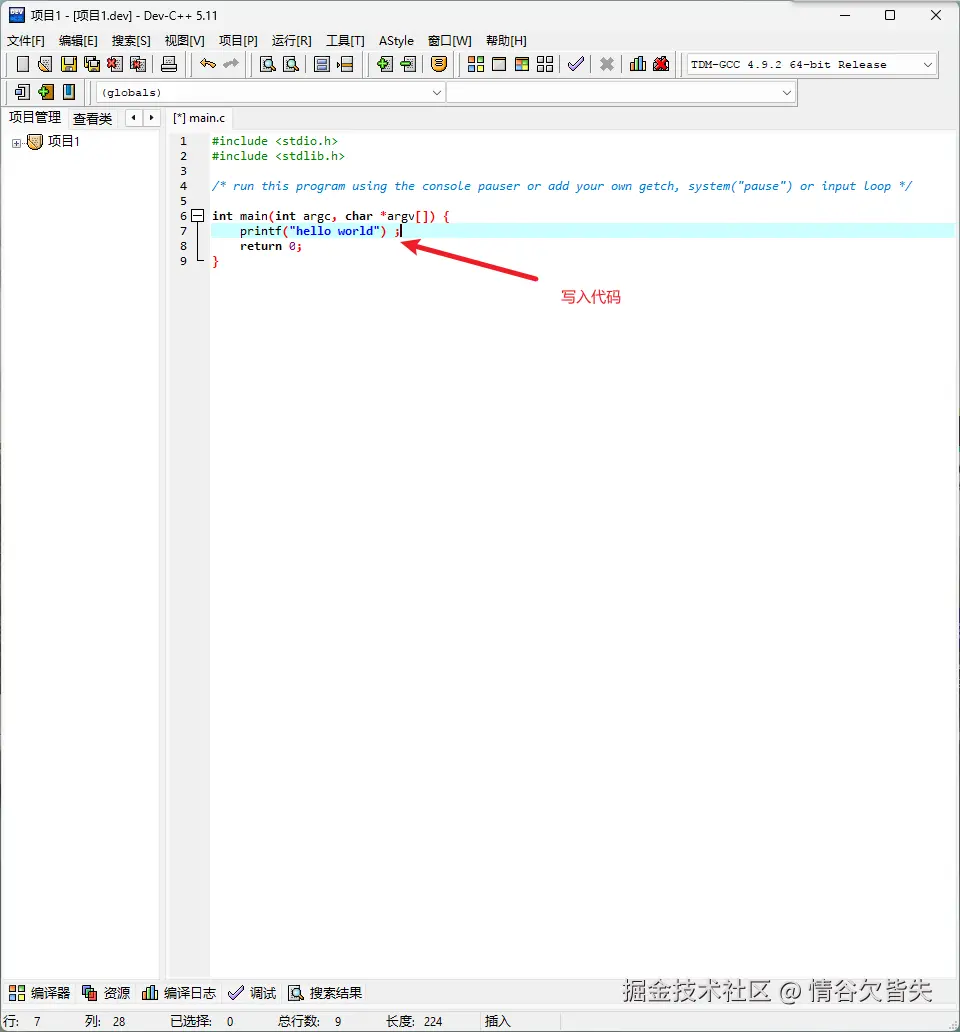The width and height of the screenshot is (960, 1032).
Task: Open Replace with the second magnifier icon
Action: (x=291, y=64)
